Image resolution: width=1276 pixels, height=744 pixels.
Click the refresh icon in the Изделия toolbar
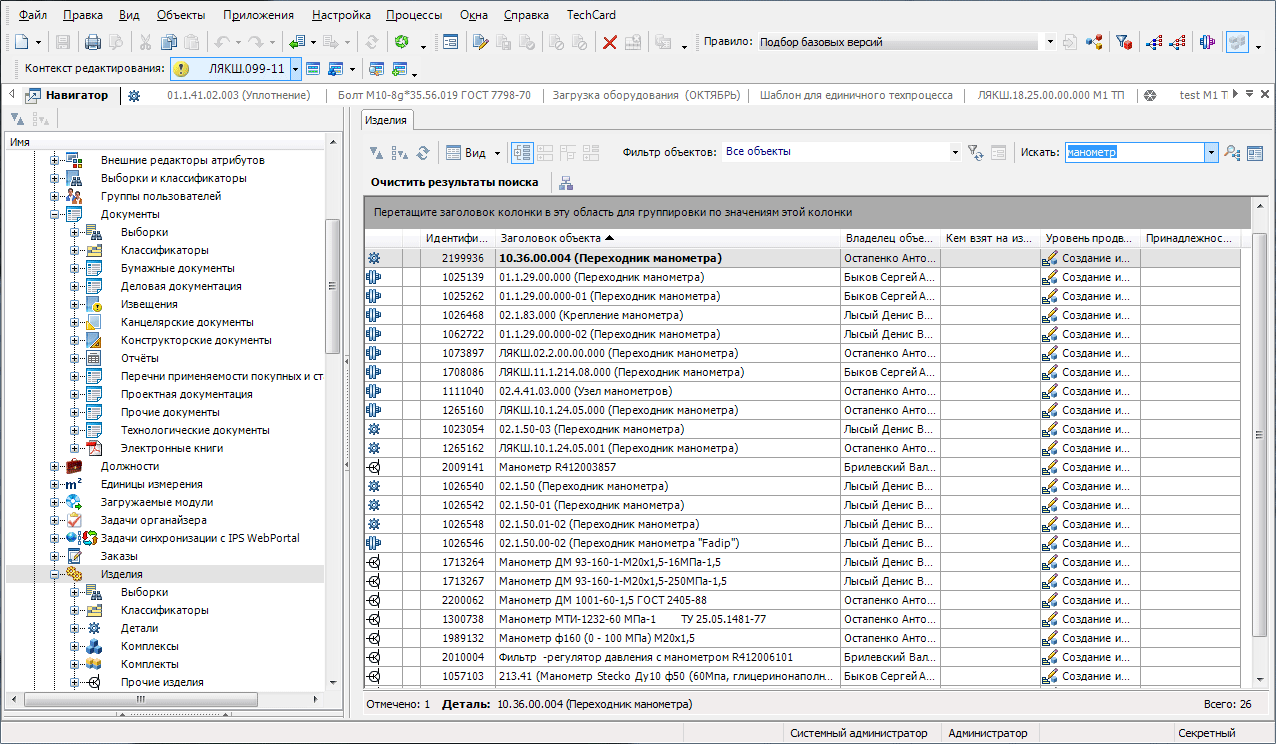click(x=423, y=153)
